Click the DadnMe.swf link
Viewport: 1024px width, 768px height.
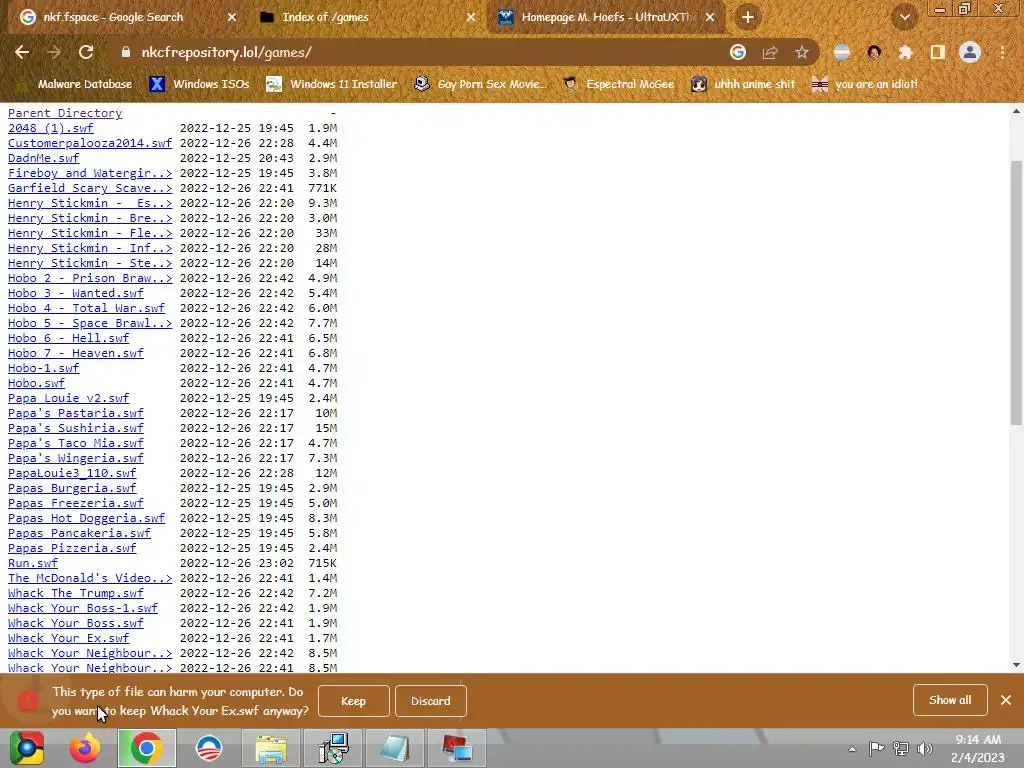[43, 158]
